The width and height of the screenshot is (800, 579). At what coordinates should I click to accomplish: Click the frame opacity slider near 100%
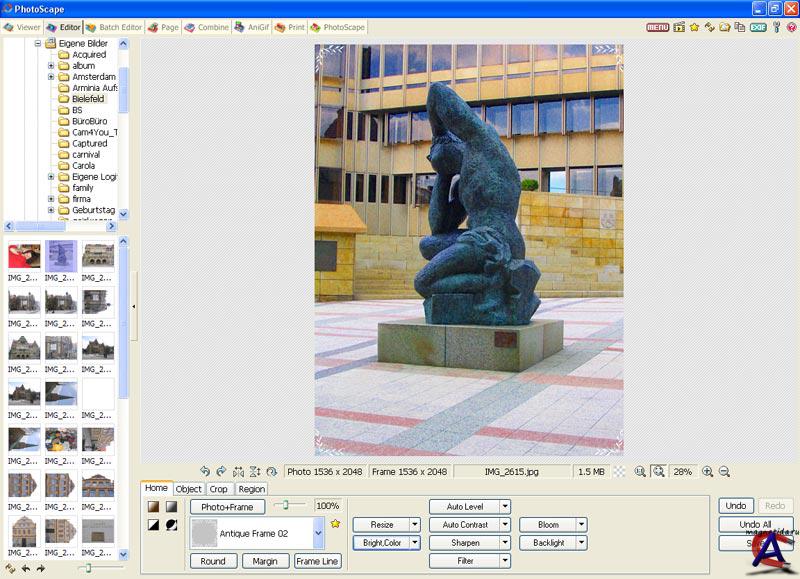click(289, 506)
